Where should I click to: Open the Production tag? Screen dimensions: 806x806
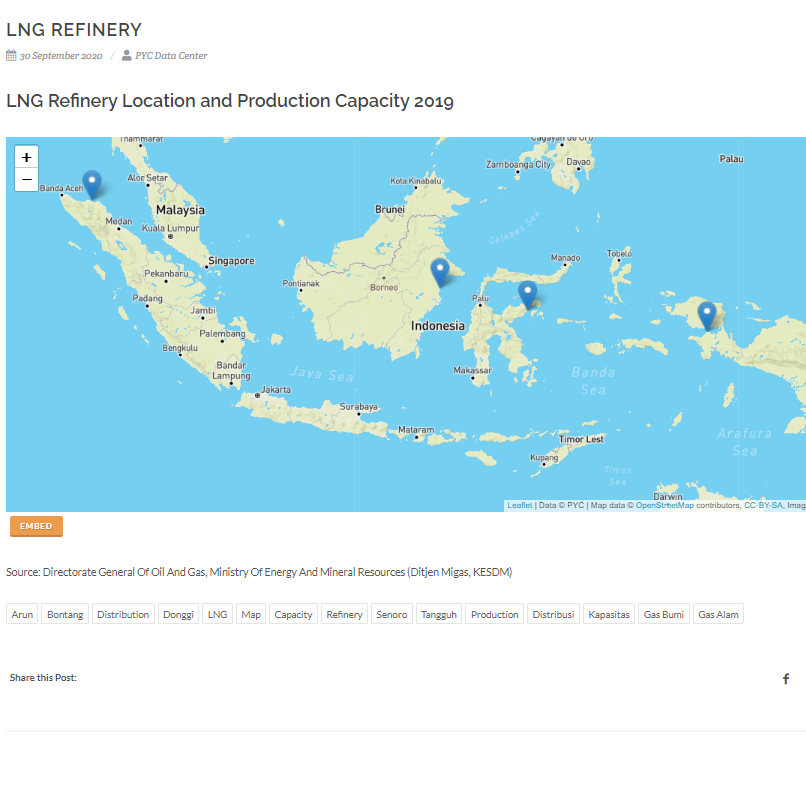[494, 614]
